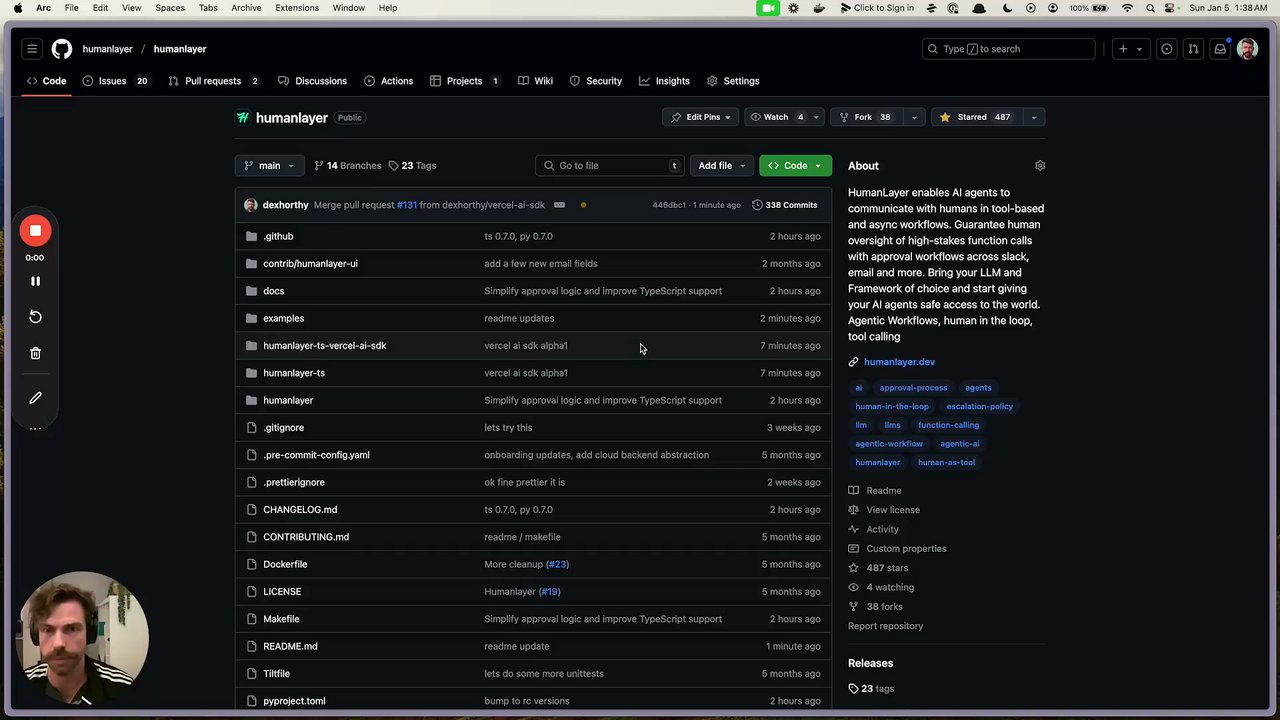This screenshot has height=720, width=1280.
Task: Open the .pre-commit-config.yaml file
Action: [x=316, y=455]
